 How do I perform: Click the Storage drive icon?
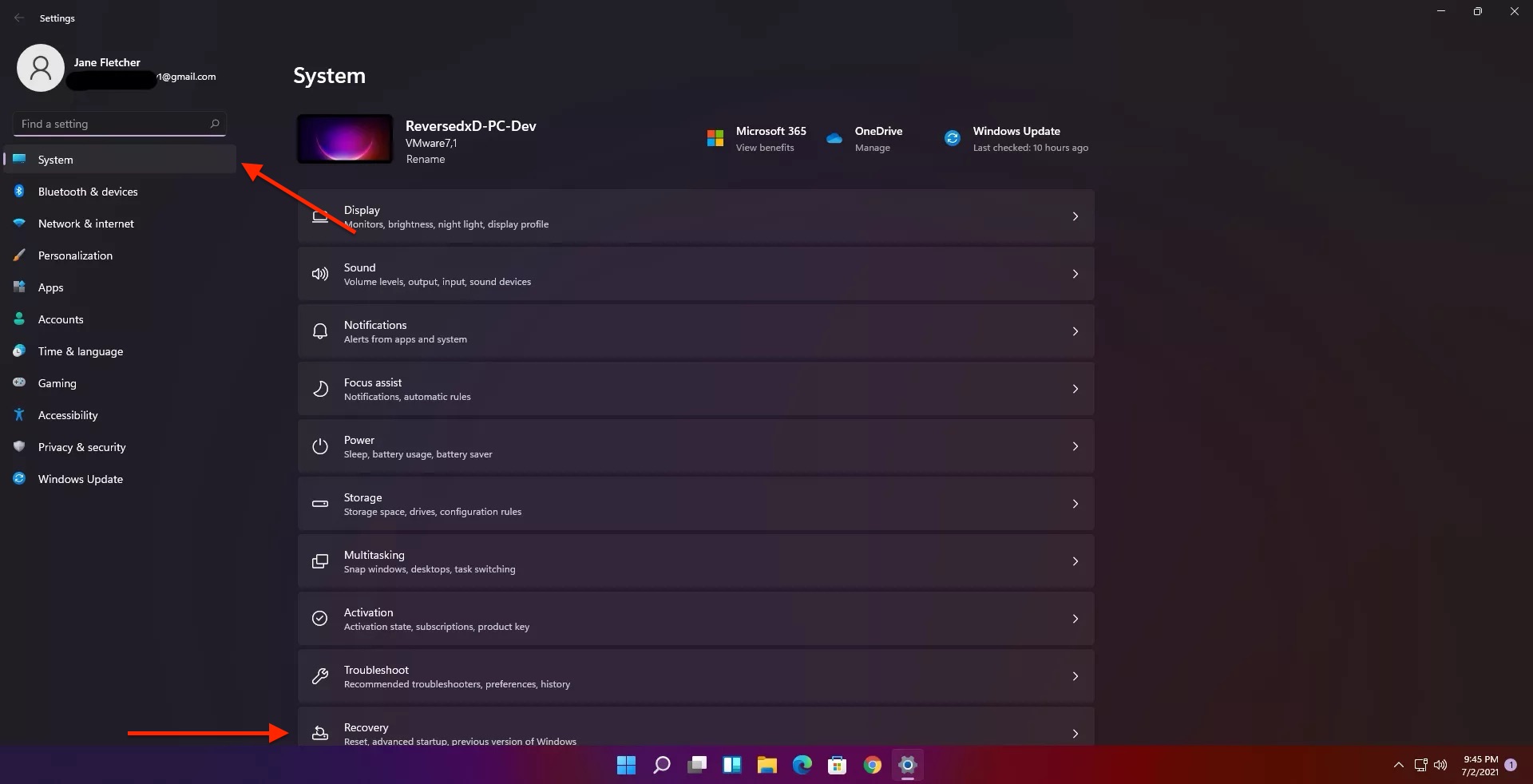(319, 504)
